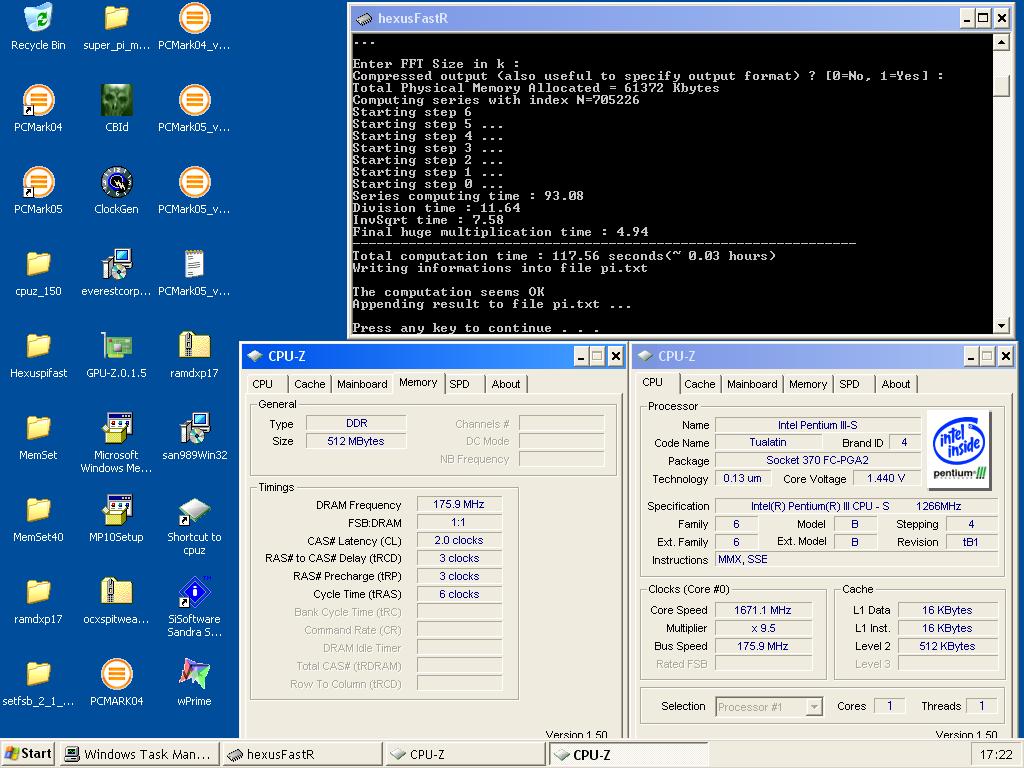
Task: Switch to hexusFastR taskbar button
Action: 302,754
